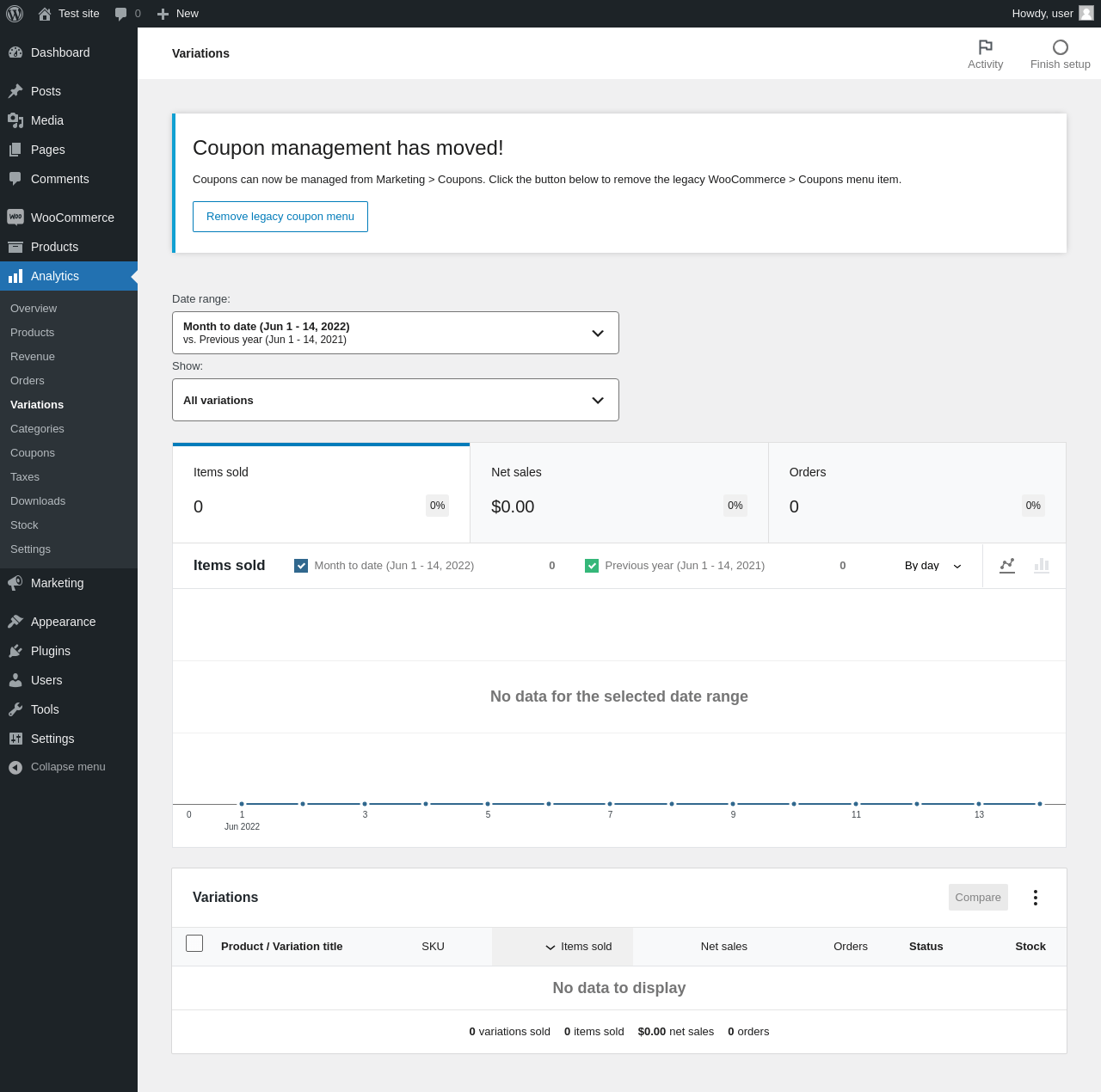Open the Variations table options menu
This screenshot has width=1101, height=1092.
click(1036, 898)
